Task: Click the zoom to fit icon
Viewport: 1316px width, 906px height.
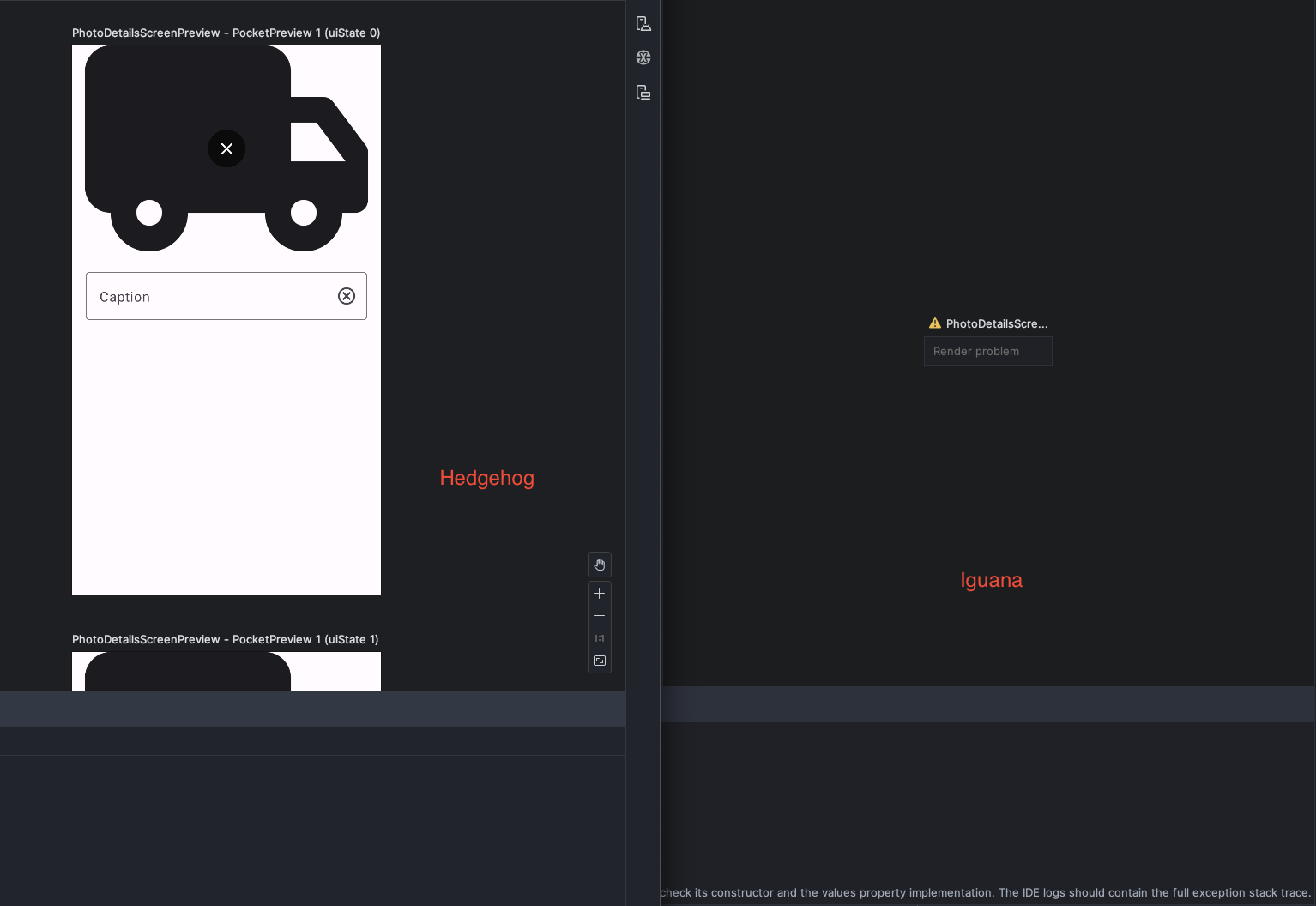Action: [600, 661]
